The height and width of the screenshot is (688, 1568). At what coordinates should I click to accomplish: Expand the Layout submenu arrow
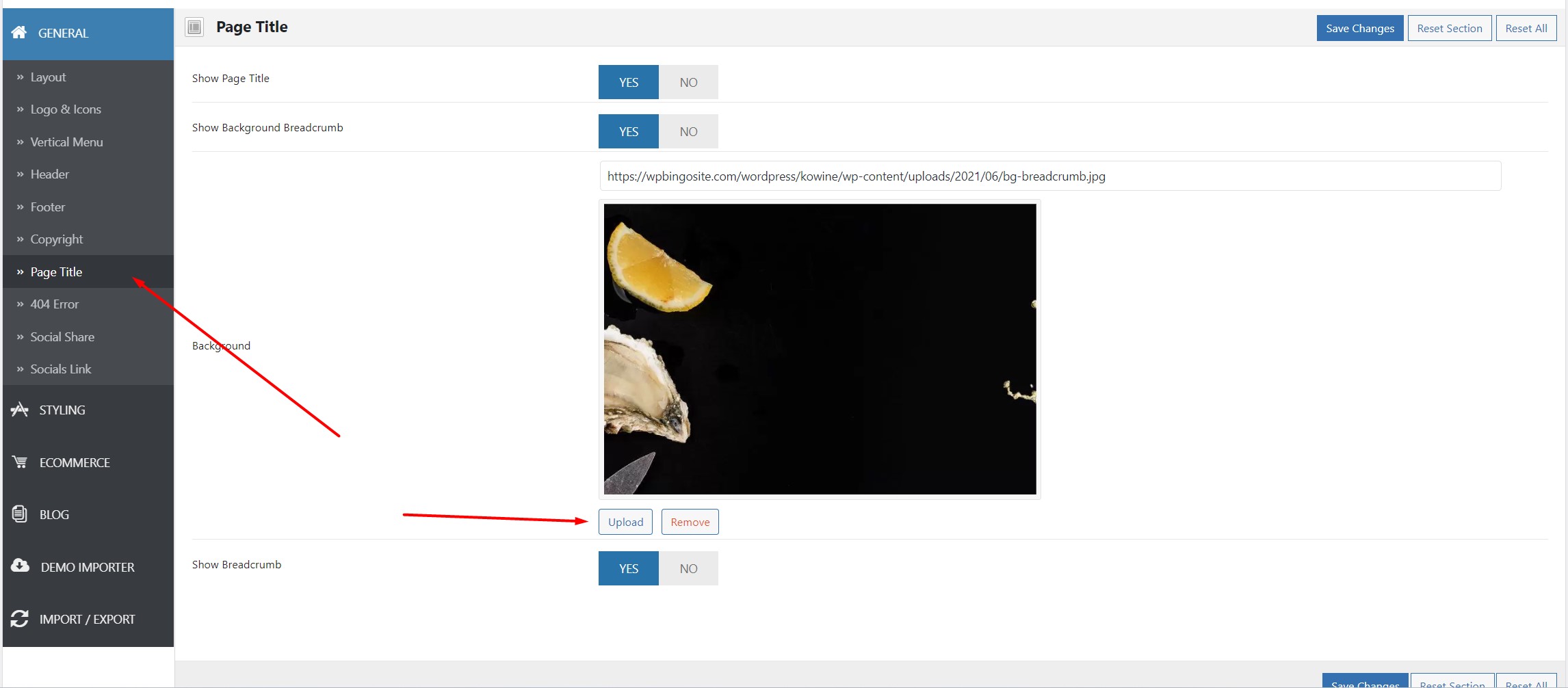tap(21, 77)
